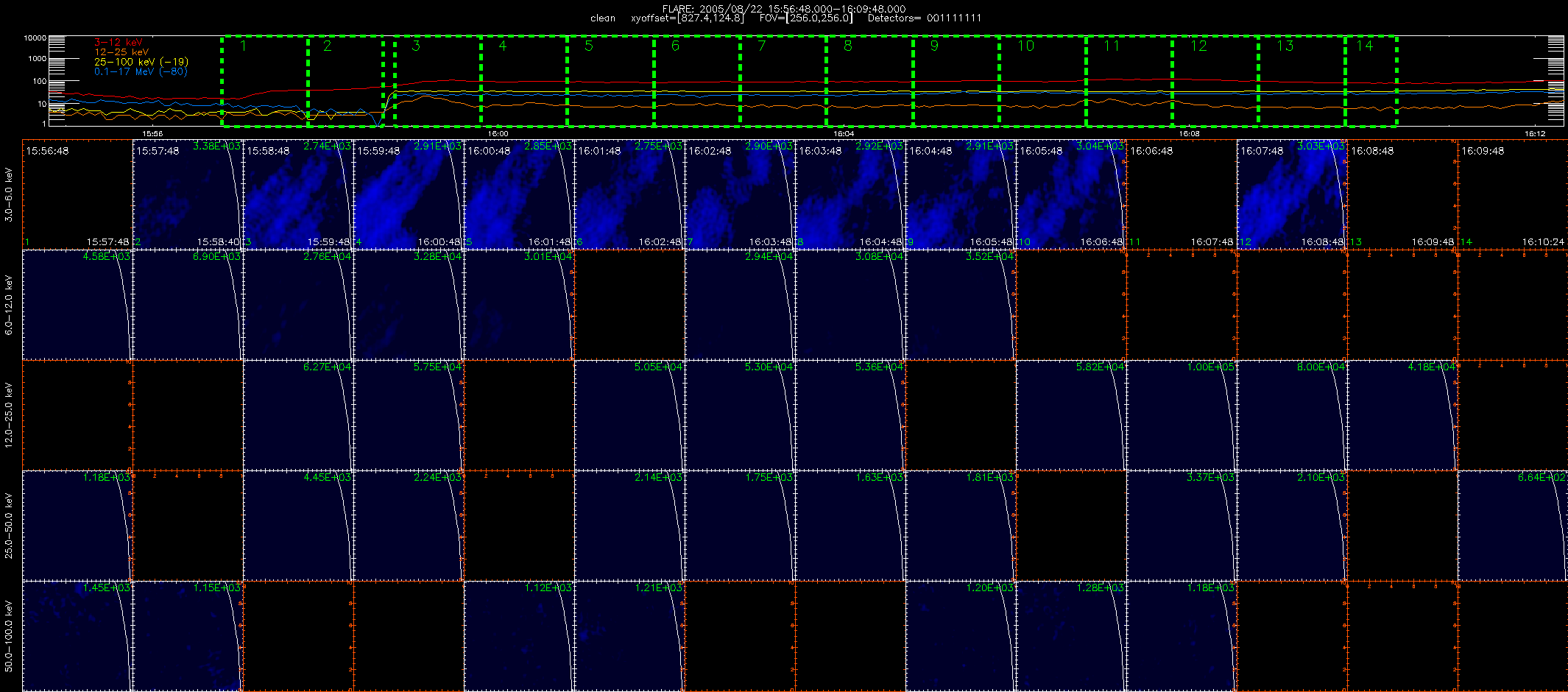Open the 3-6 keV image starting 16:07:48

[x=1292, y=194]
